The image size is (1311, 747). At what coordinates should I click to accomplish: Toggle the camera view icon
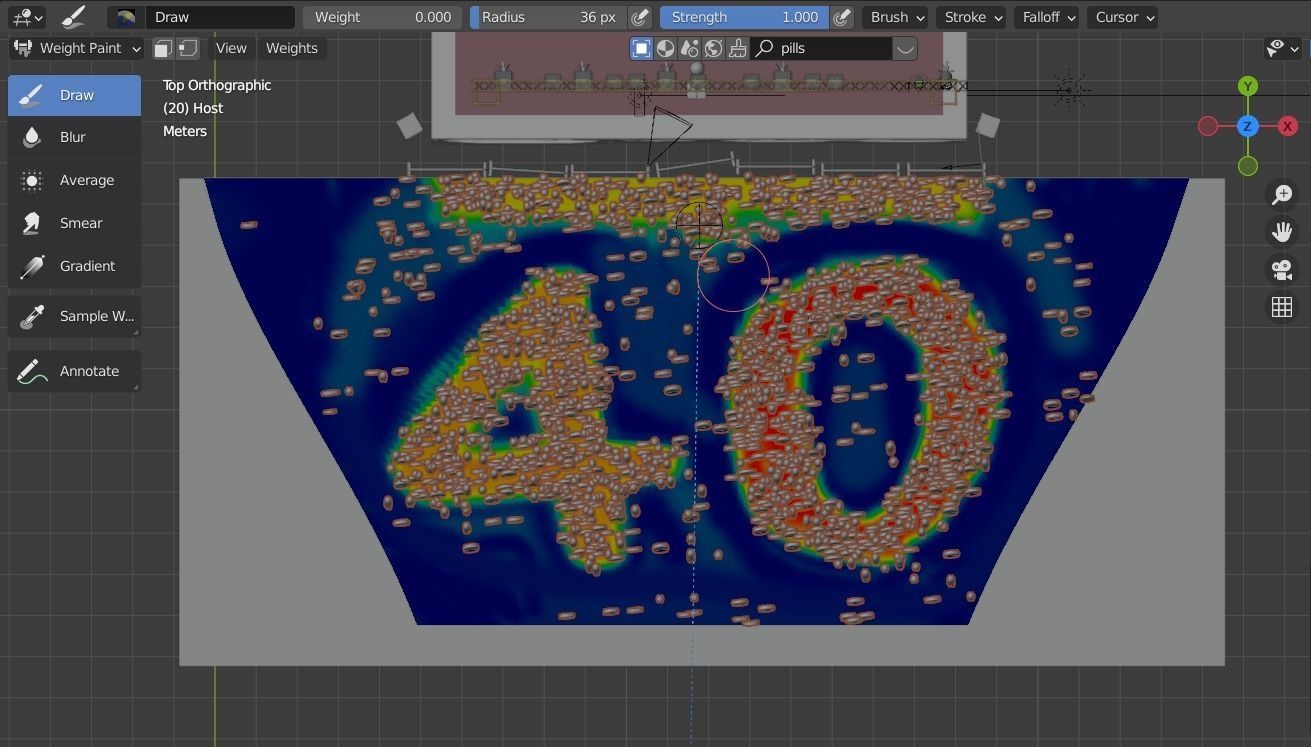click(1282, 269)
